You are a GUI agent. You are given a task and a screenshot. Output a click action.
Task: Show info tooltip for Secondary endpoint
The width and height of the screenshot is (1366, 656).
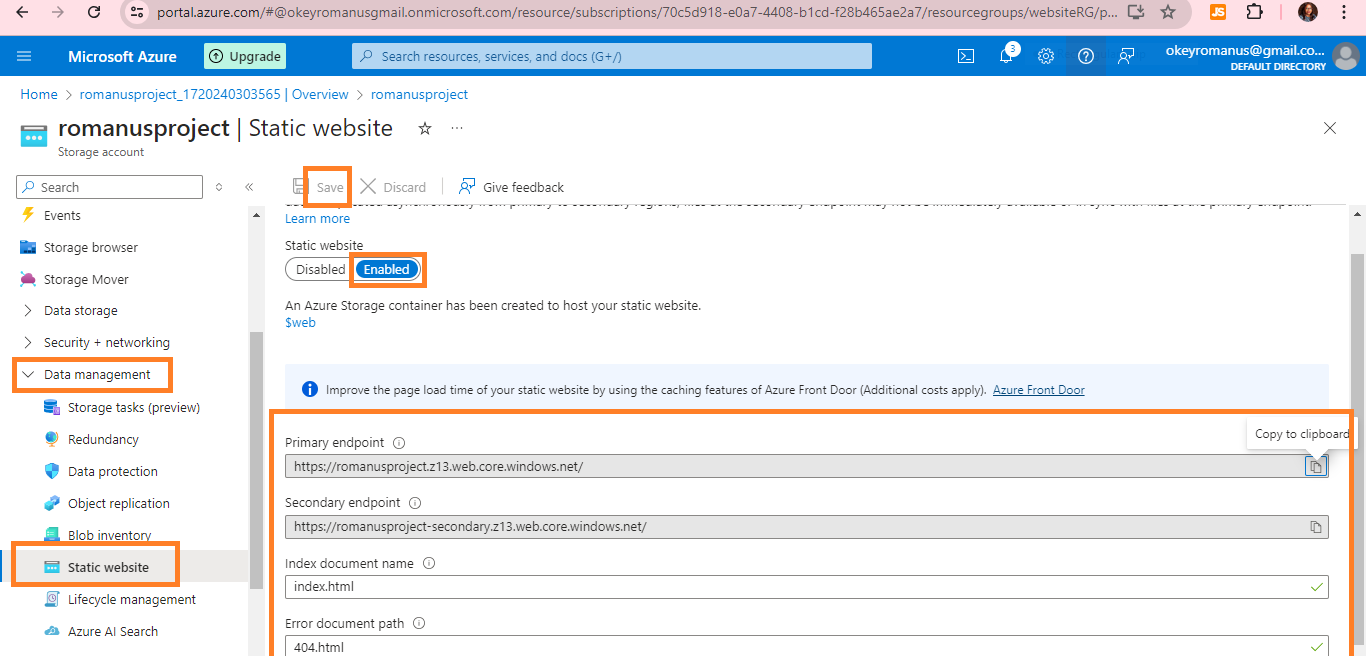tap(415, 503)
